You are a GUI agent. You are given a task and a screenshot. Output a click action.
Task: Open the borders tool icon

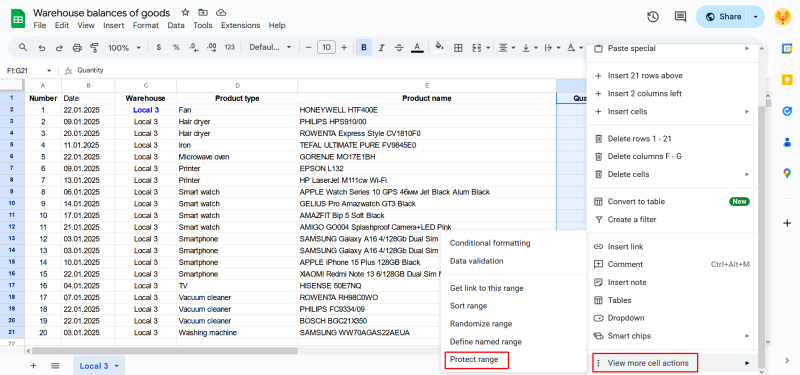pyautogui.click(x=458, y=47)
